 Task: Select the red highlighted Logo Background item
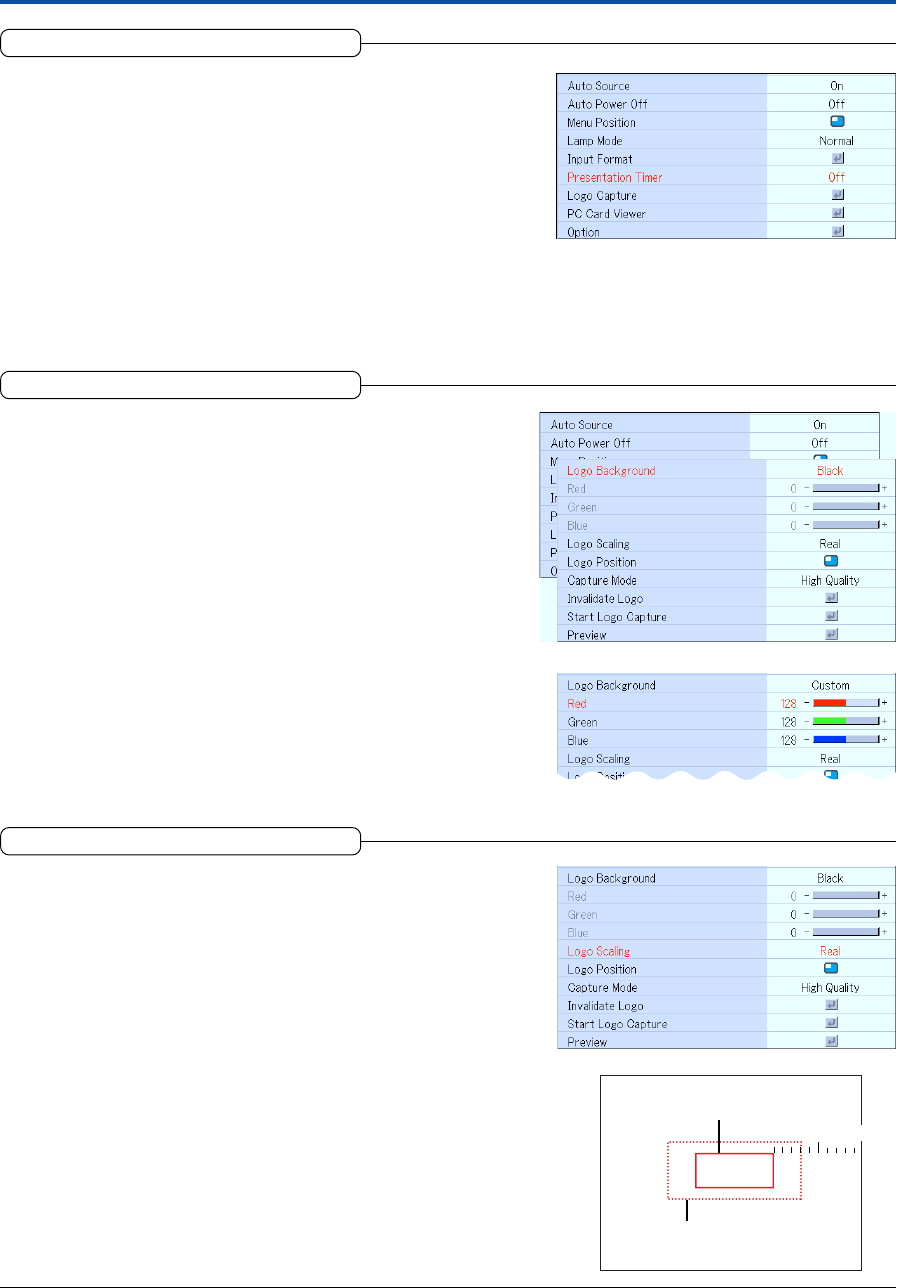(x=611, y=471)
